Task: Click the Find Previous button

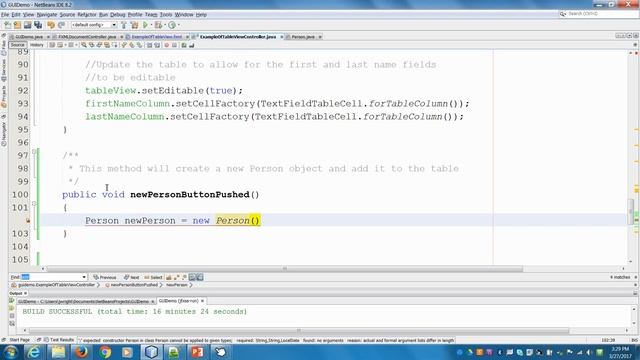Action: pos(105,278)
